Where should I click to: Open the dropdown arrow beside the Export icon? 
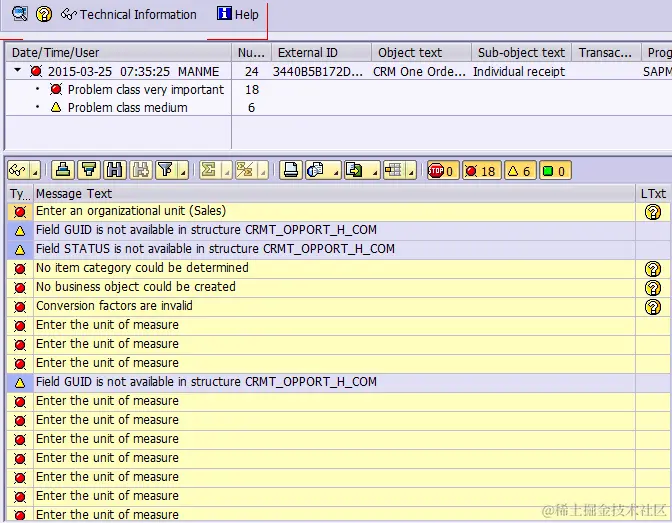pos(375,171)
